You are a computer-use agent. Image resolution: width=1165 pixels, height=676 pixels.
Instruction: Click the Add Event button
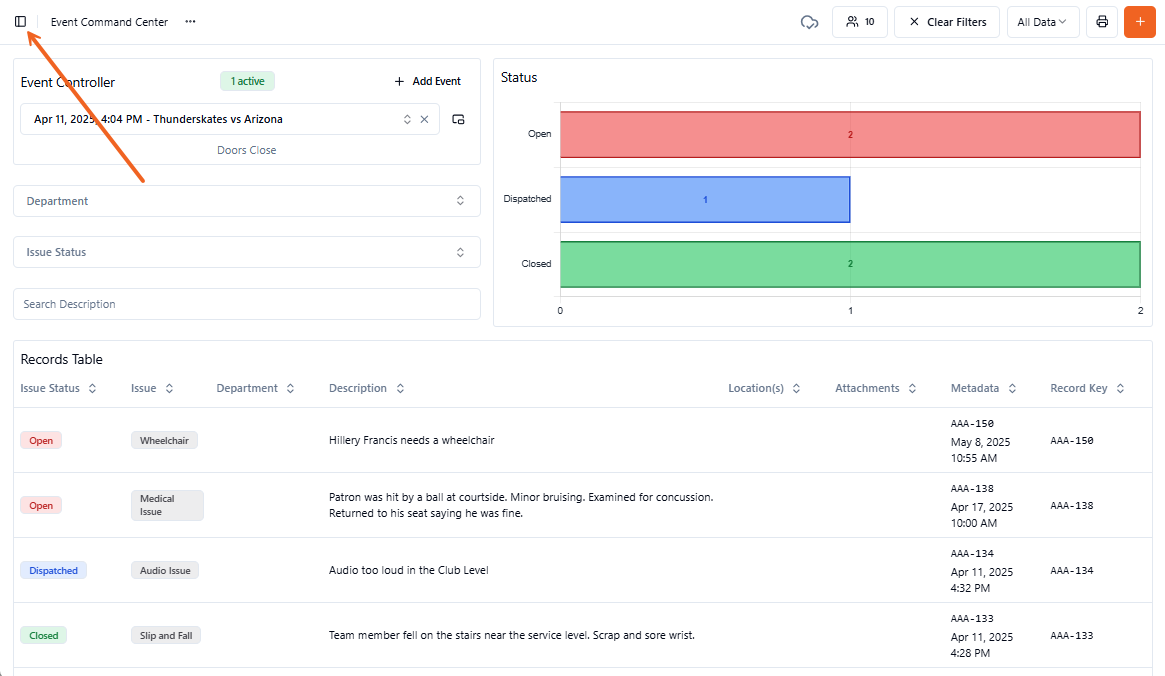pyautogui.click(x=427, y=81)
